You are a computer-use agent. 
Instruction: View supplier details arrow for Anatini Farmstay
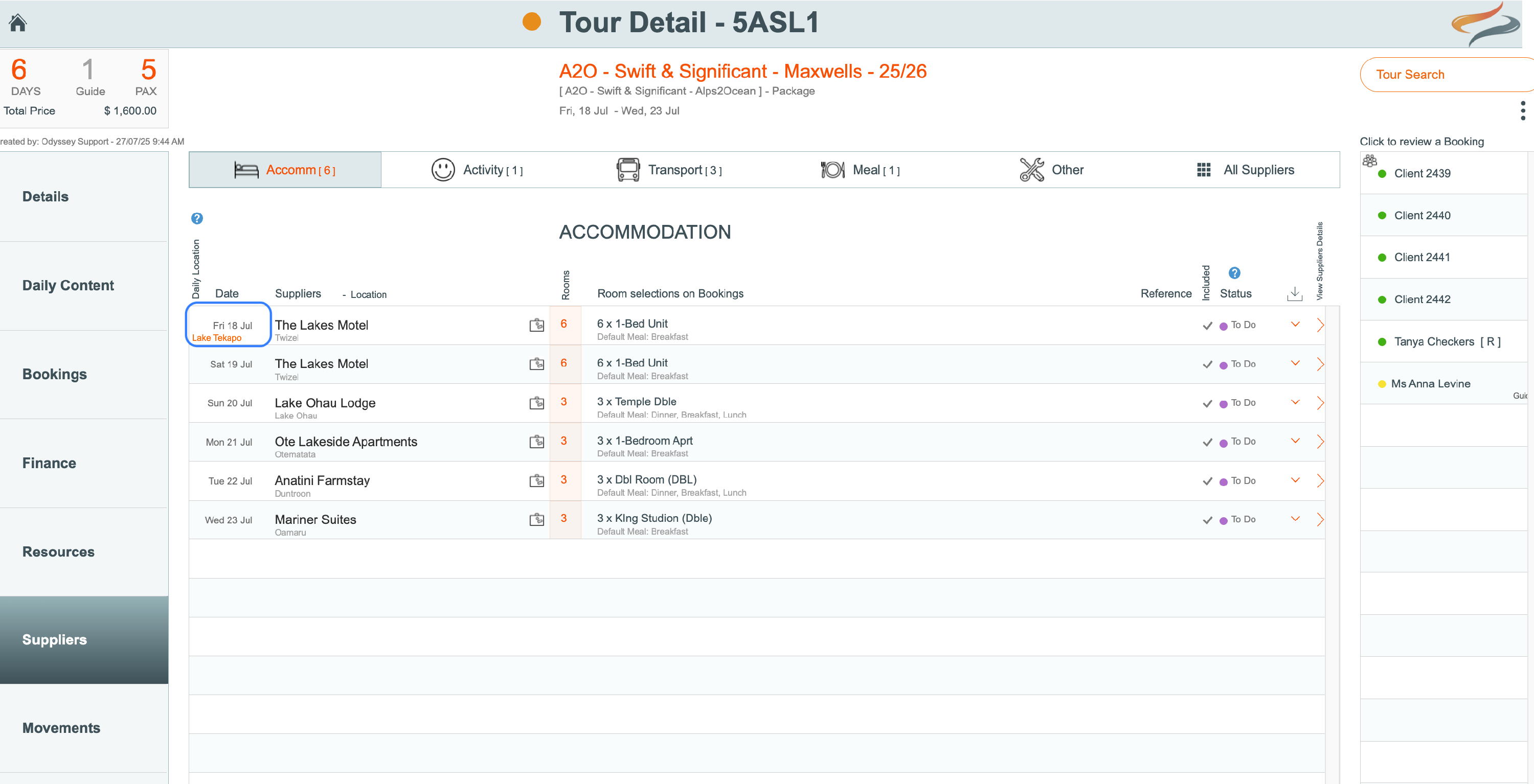click(x=1320, y=480)
